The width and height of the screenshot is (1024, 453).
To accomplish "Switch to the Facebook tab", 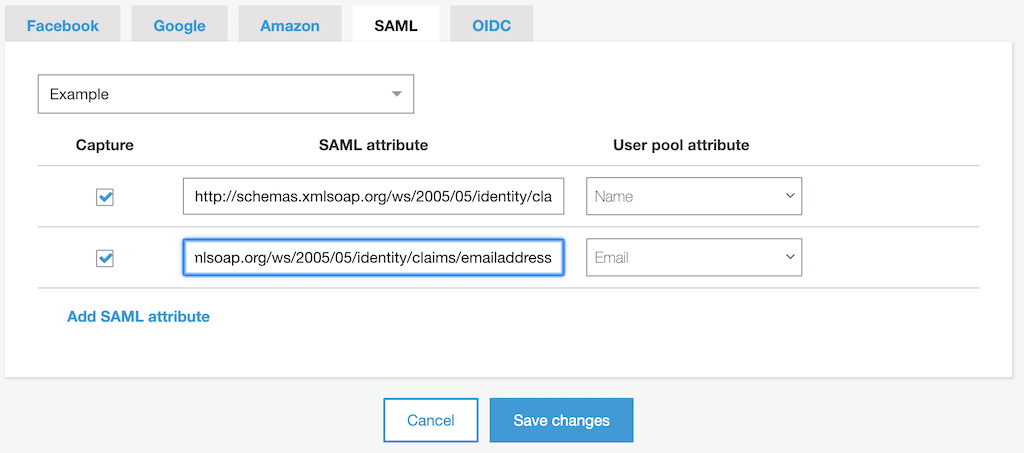I will tap(63, 25).
